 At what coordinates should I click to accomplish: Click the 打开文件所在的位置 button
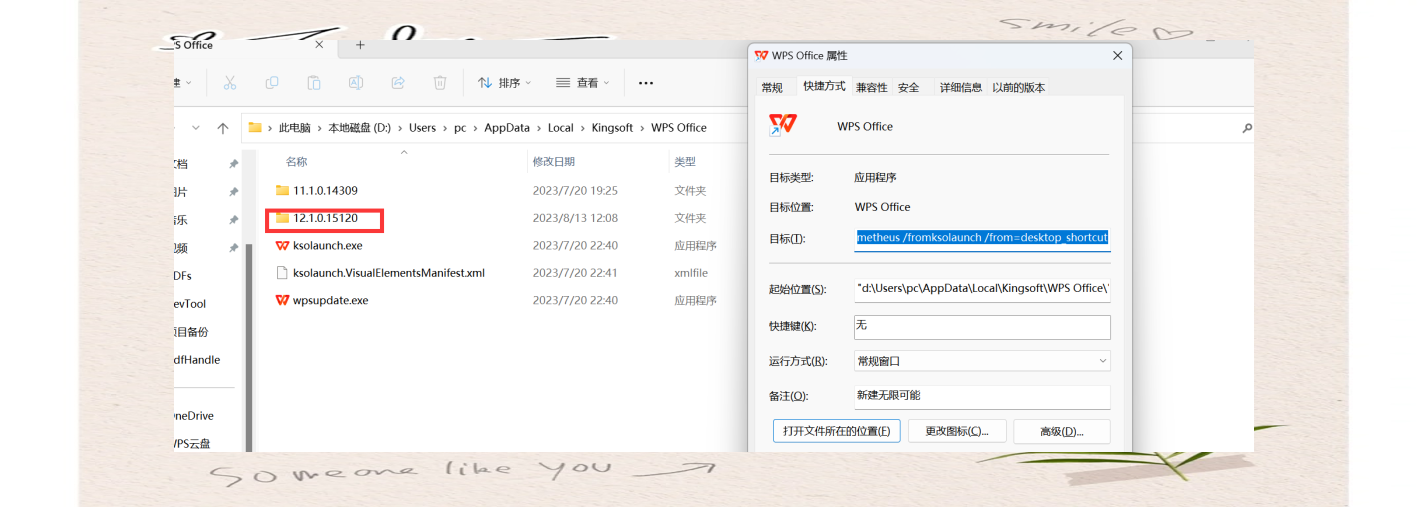pos(837,431)
